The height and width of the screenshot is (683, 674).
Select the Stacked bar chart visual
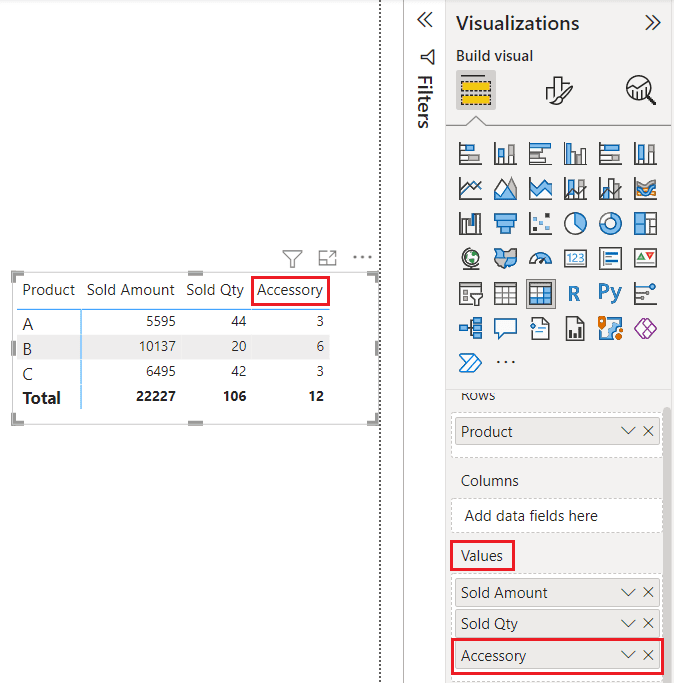tap(470, 154)
